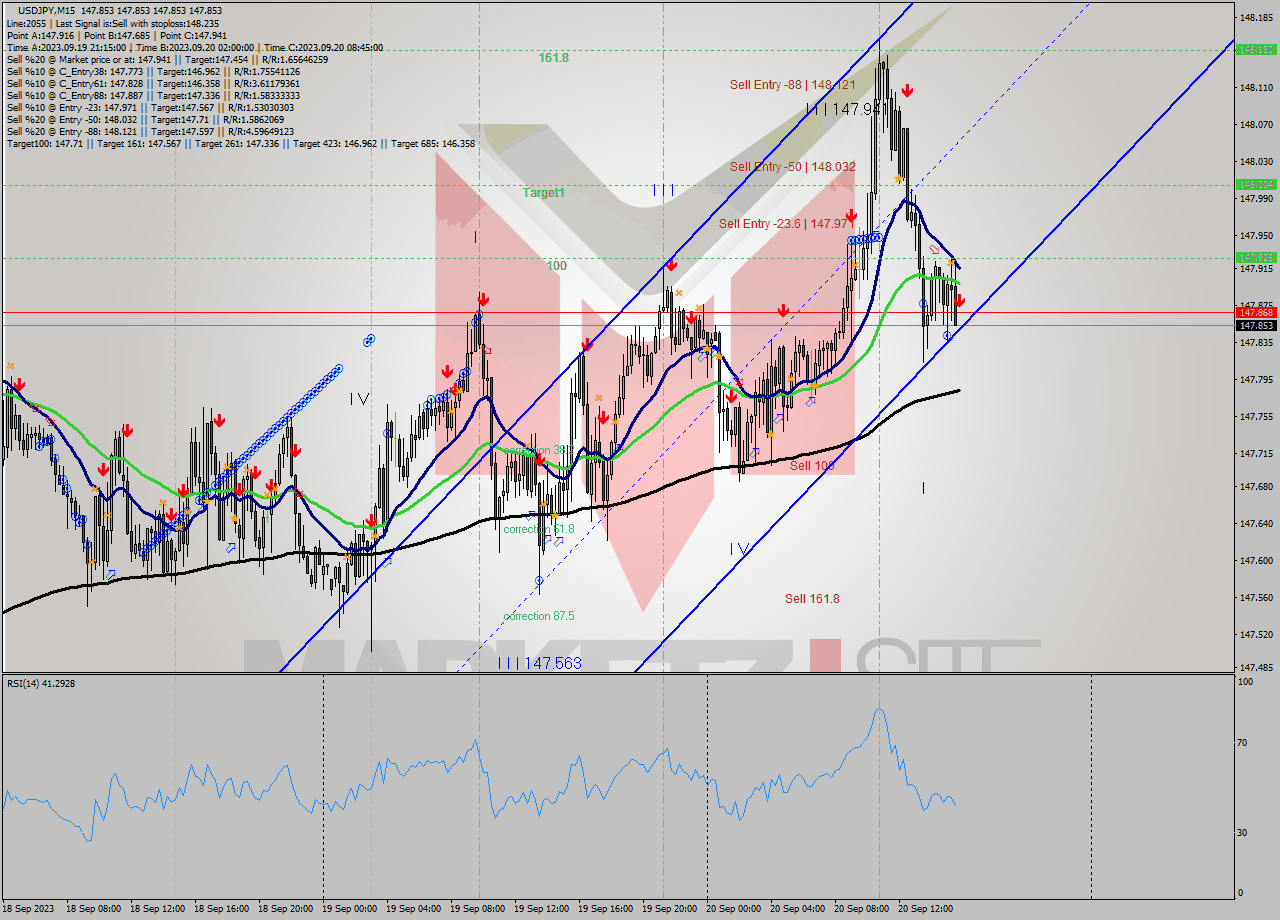Click the 'Sell Entry -23.6 | 147.97' label
Image resolution: width=1280 pixels, height=920 pixels.
[785, 224]
